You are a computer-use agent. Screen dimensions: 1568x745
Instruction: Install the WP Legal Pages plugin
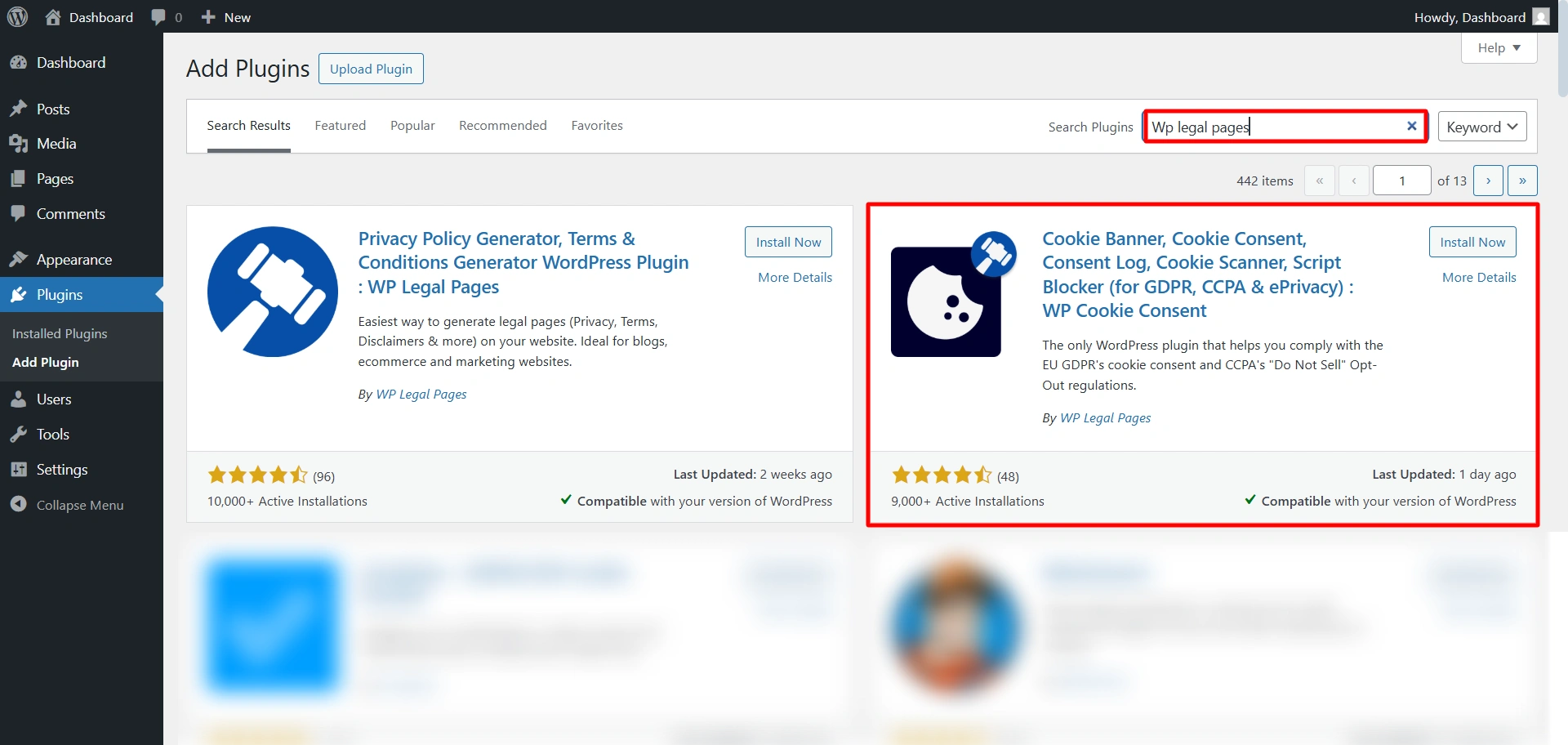[x=788, y=242]
